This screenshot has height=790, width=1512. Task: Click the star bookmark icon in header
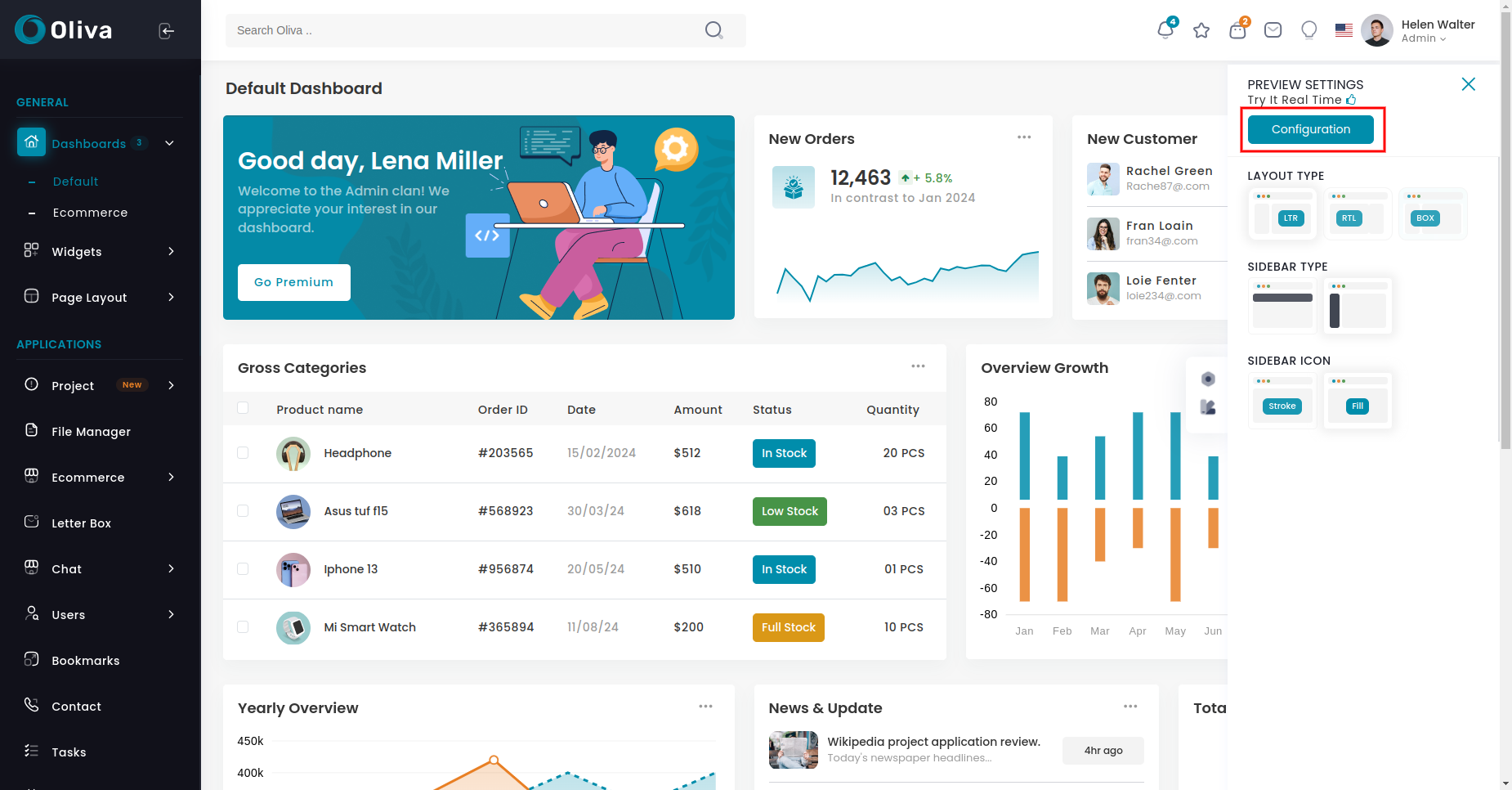coord(1201,30)
